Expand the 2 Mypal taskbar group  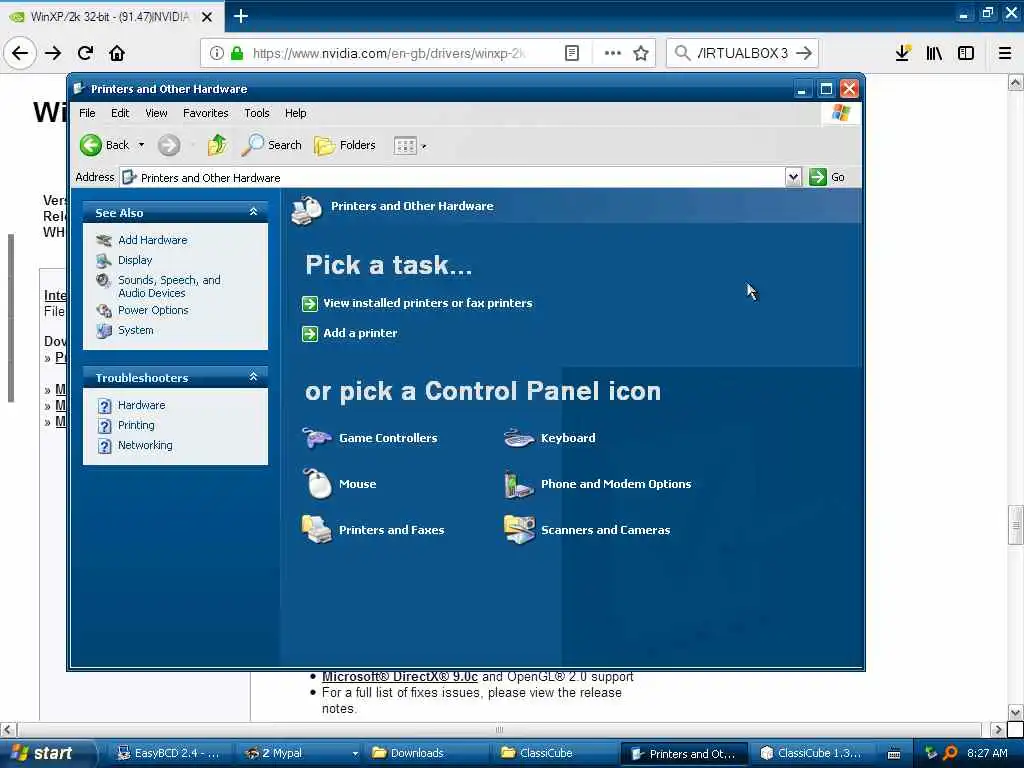point(355,754)
